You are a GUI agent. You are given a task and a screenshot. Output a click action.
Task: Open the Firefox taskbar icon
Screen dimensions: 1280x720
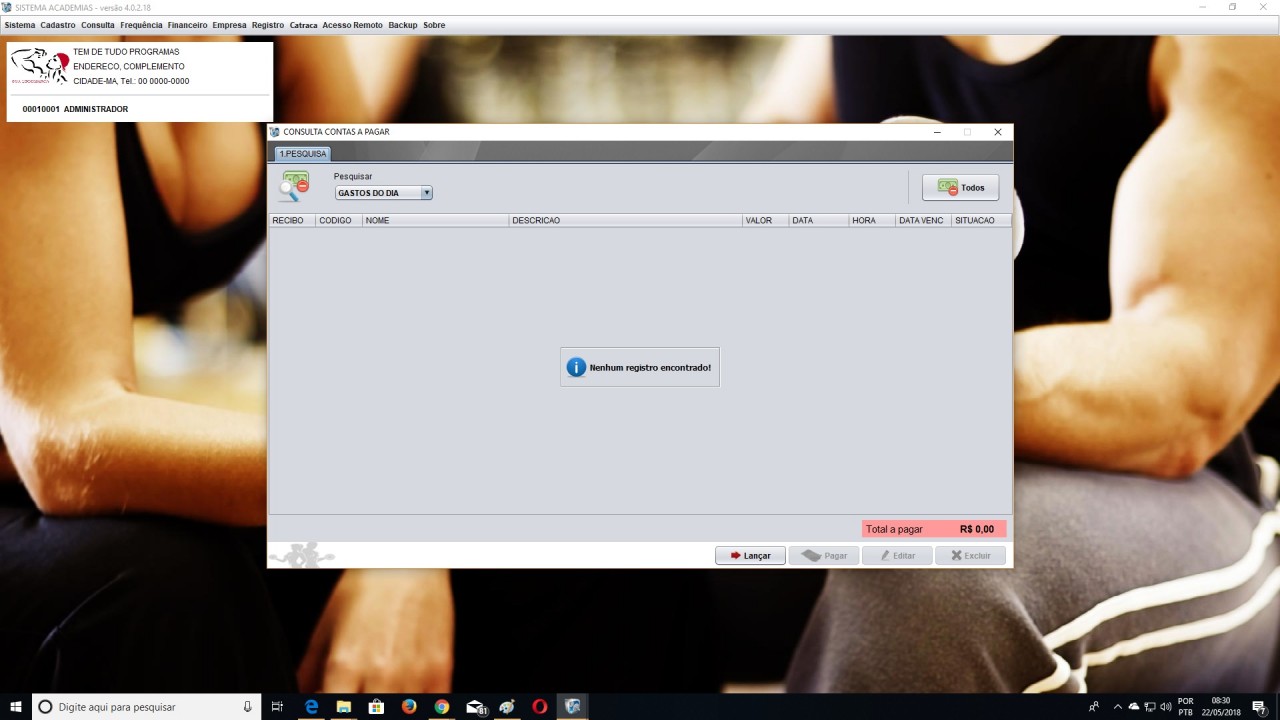click(x=409, y=707)
